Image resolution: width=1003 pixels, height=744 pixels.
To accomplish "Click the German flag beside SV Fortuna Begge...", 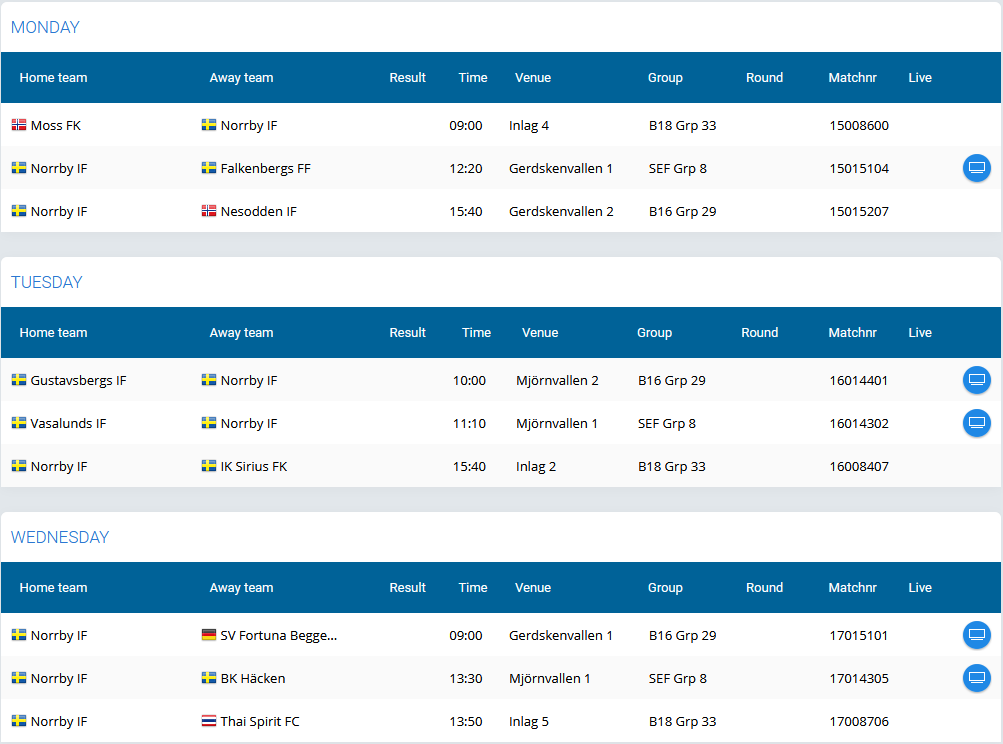I will click(x=209, y=635).
